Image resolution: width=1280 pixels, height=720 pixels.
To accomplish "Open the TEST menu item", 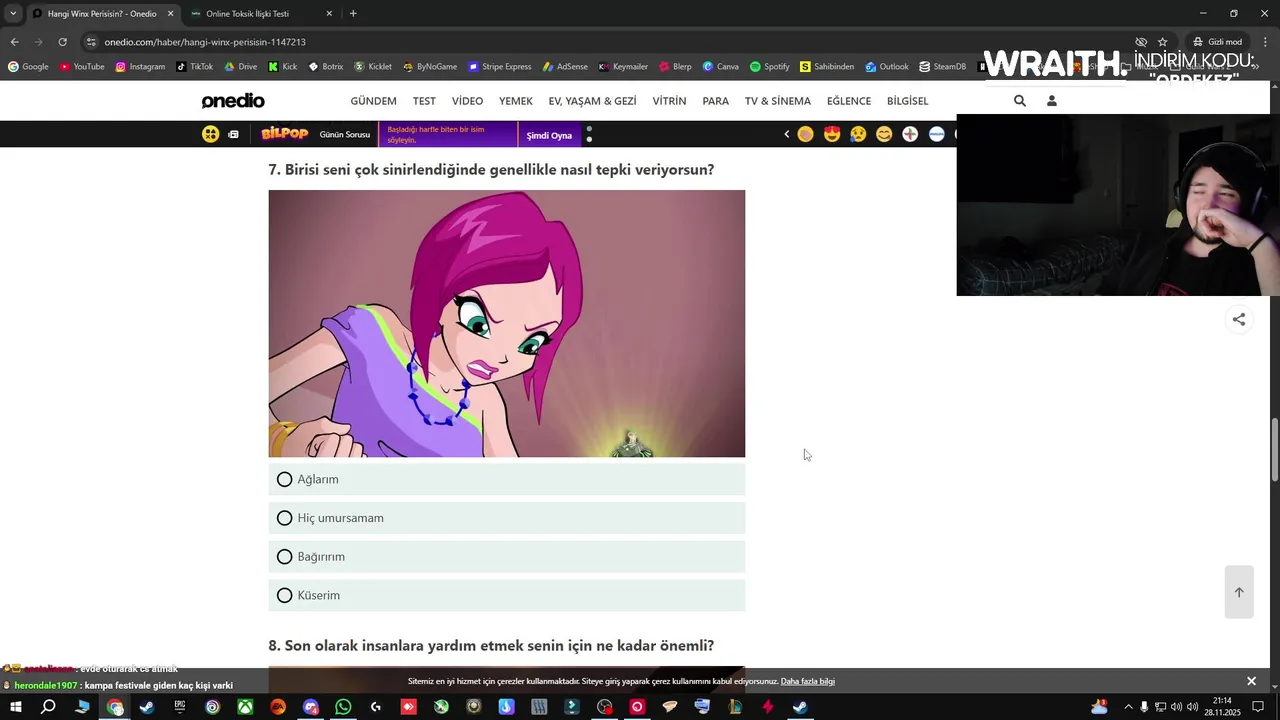I will pyautogui.click(x=424, y=101).
